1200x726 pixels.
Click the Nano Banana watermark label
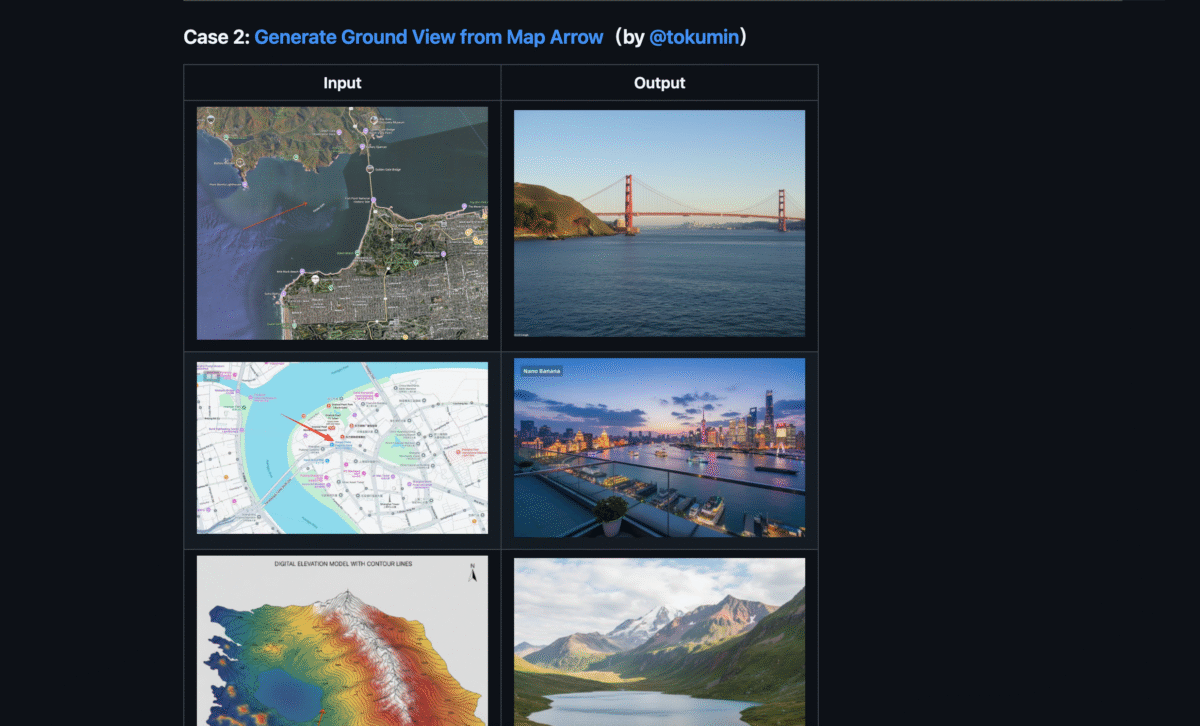540,371
